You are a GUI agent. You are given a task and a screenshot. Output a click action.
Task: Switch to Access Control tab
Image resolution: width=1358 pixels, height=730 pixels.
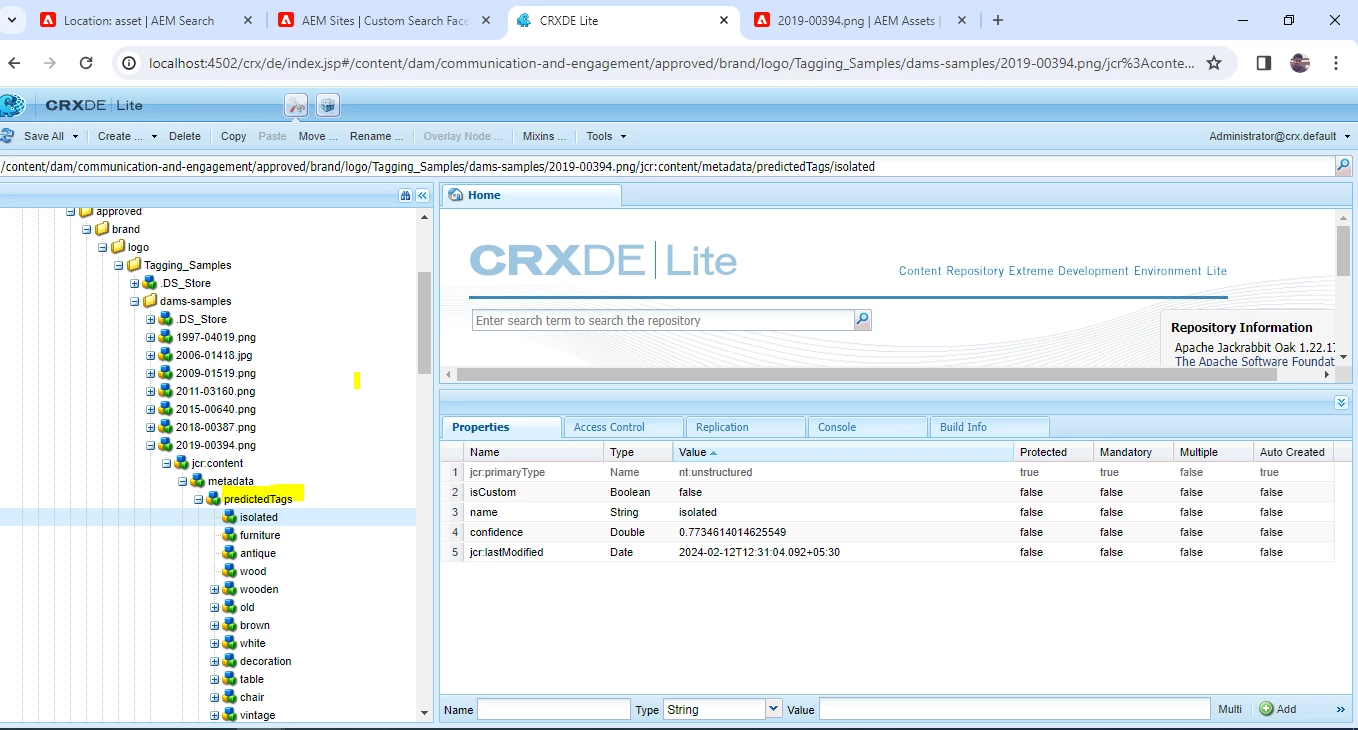623,427
